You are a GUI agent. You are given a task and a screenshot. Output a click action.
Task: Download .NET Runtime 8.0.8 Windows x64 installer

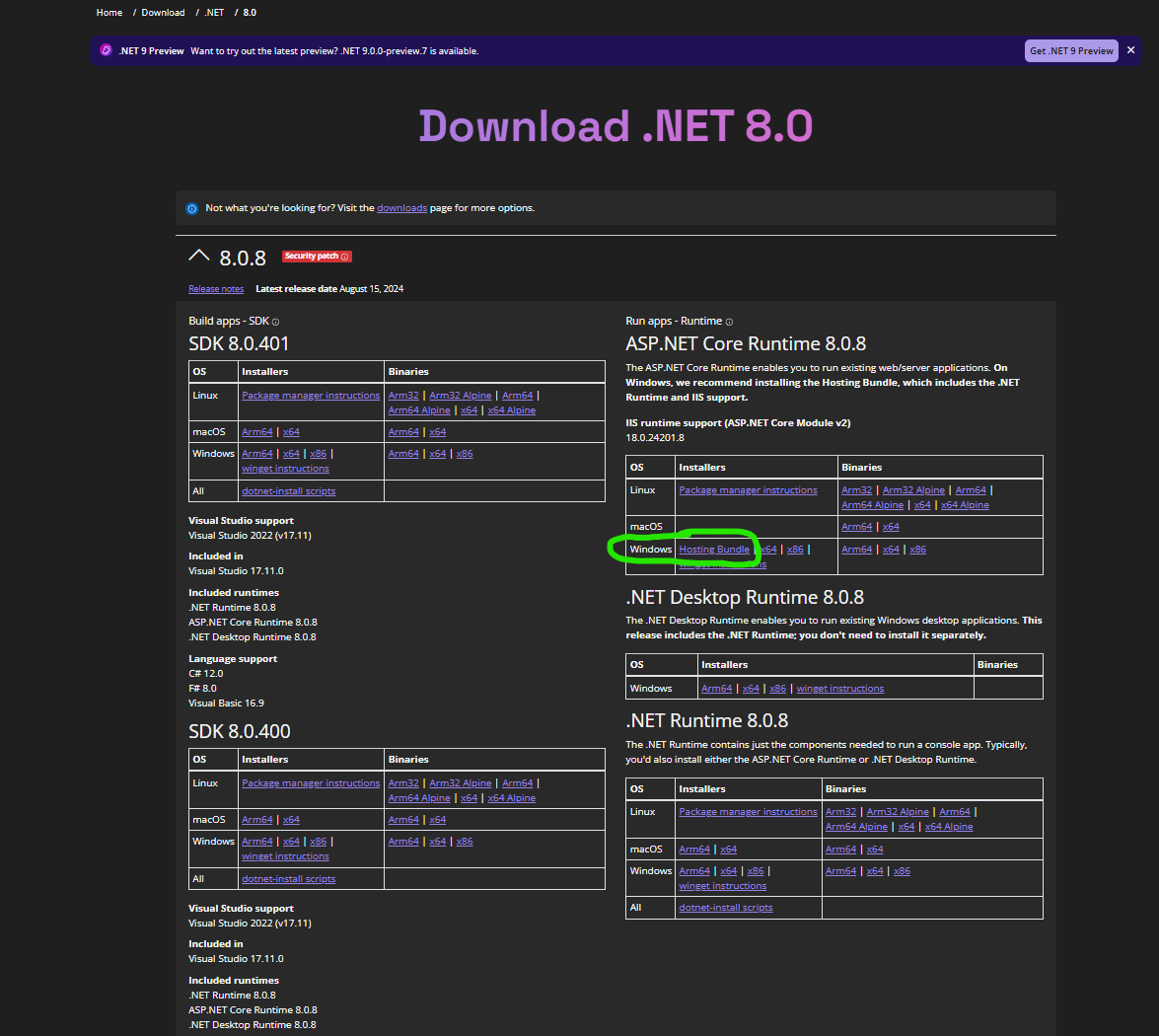pos(728,871)
